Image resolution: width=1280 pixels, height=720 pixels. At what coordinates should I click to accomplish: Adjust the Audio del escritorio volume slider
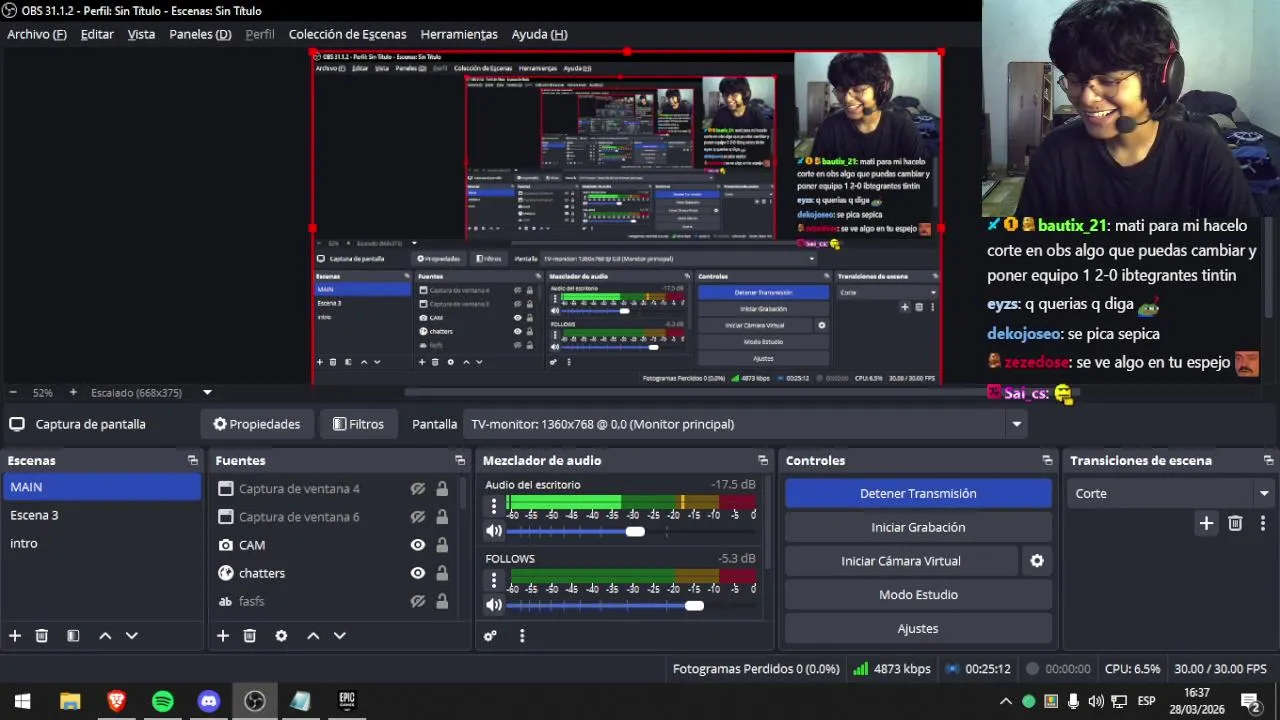coord(634,532)
